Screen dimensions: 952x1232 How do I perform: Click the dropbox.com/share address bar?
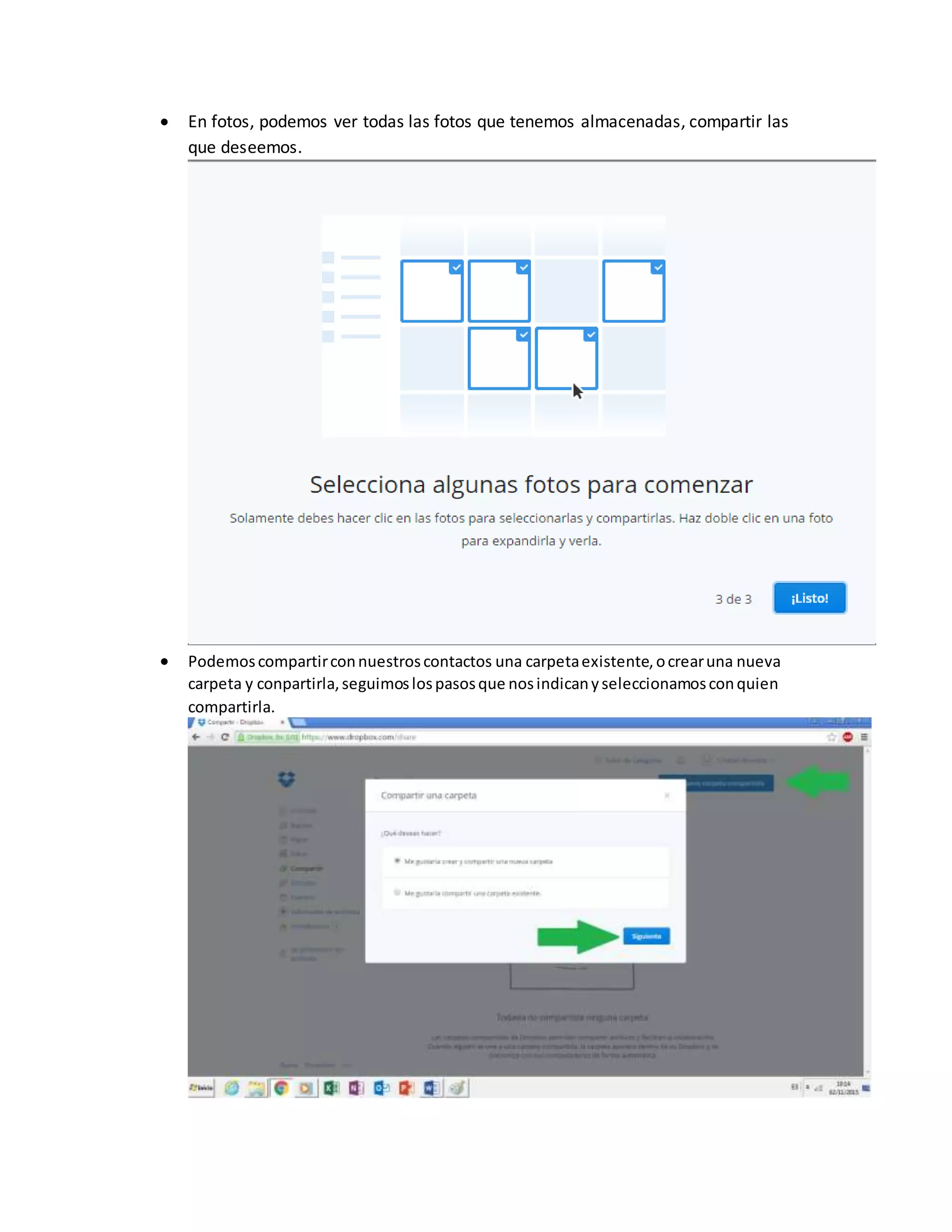pyautogui.click(x=530, y=737)
